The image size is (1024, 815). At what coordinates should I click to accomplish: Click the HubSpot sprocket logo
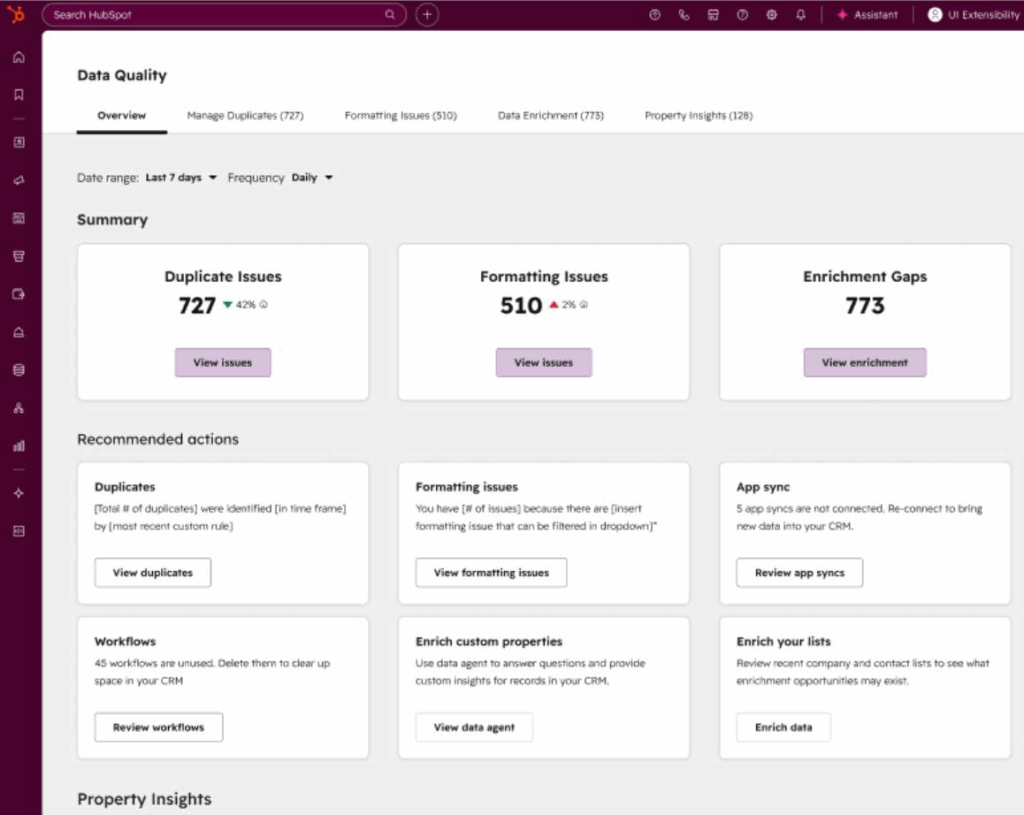point(16,14)
